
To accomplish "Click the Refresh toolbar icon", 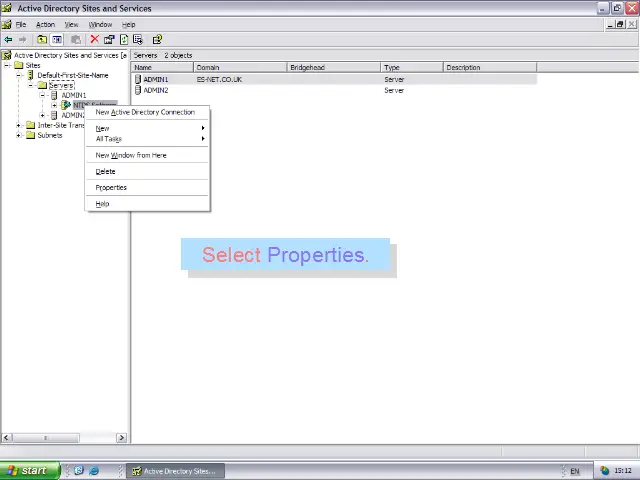I will click(x=124, y=40).
